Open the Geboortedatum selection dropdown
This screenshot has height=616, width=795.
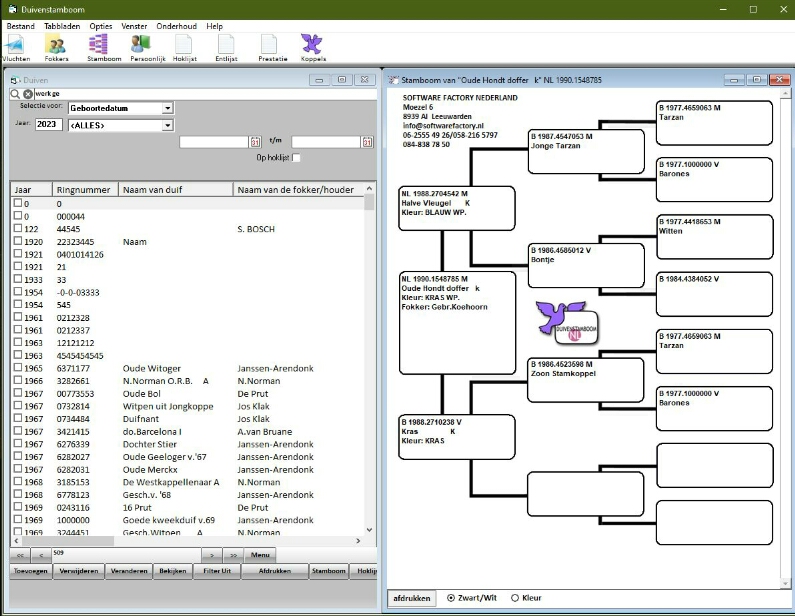click(x=167, y=108)
